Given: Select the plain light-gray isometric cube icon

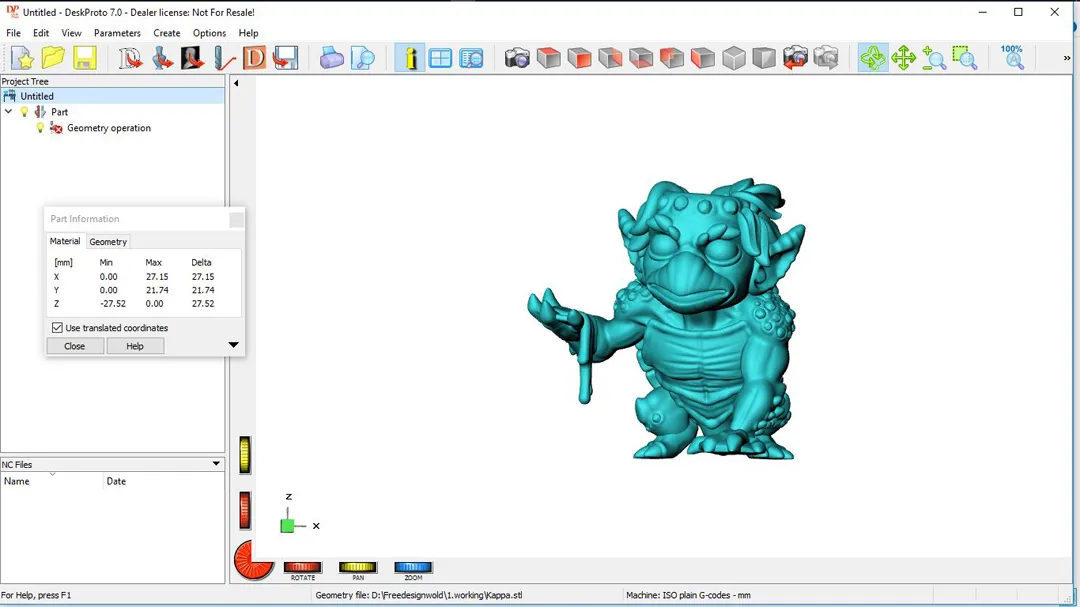Looking at the screenshot, I should coord(734,58).
